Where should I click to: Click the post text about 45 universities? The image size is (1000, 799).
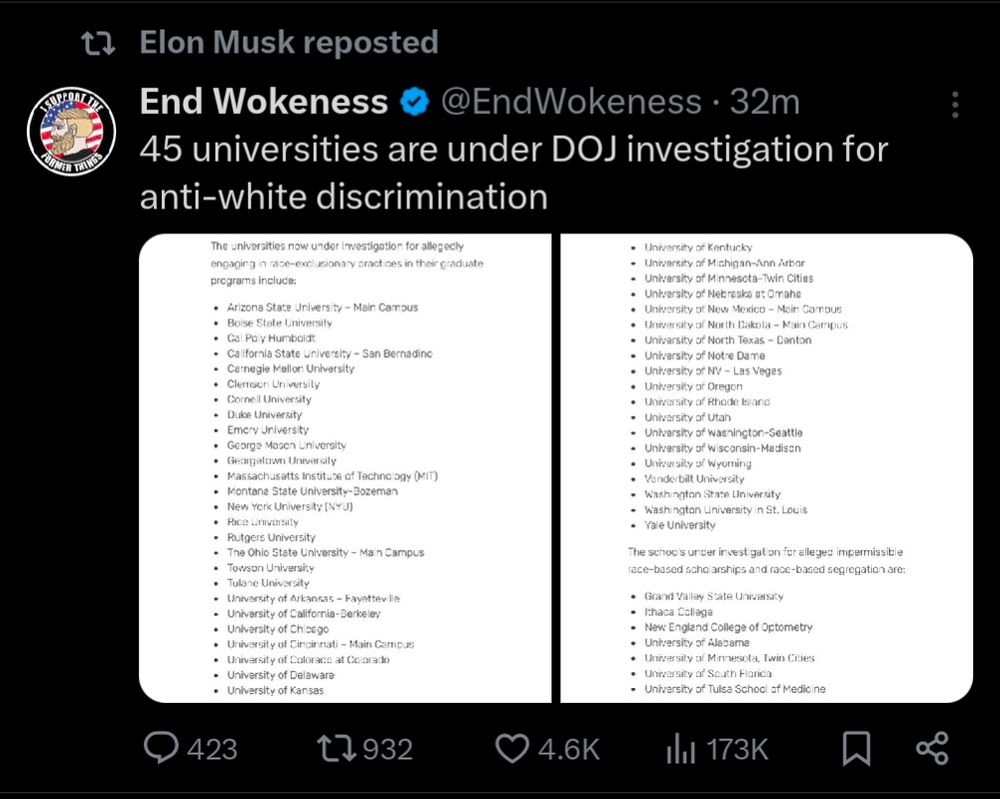click(513, 172)
